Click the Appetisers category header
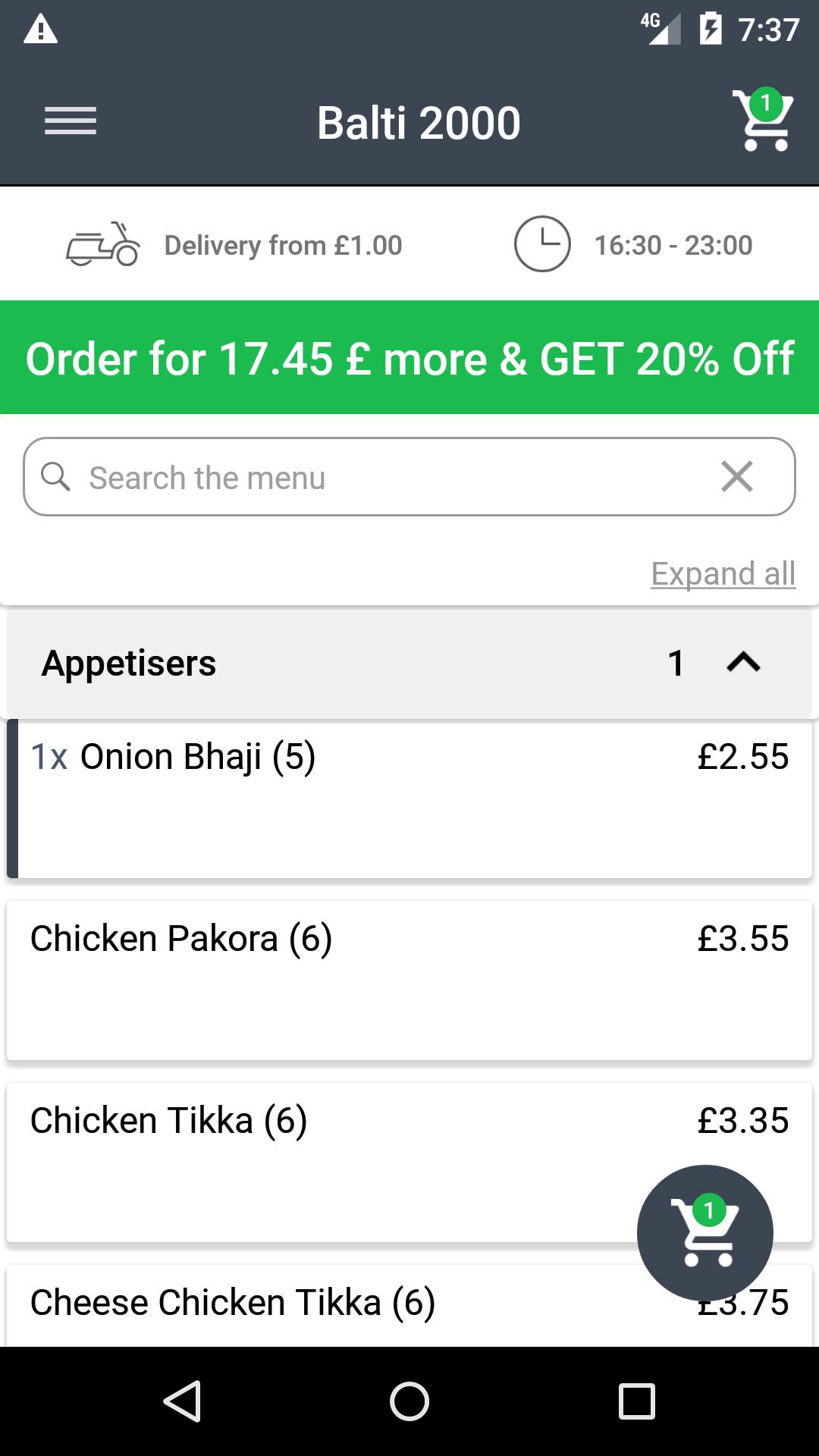 [303, 663]
